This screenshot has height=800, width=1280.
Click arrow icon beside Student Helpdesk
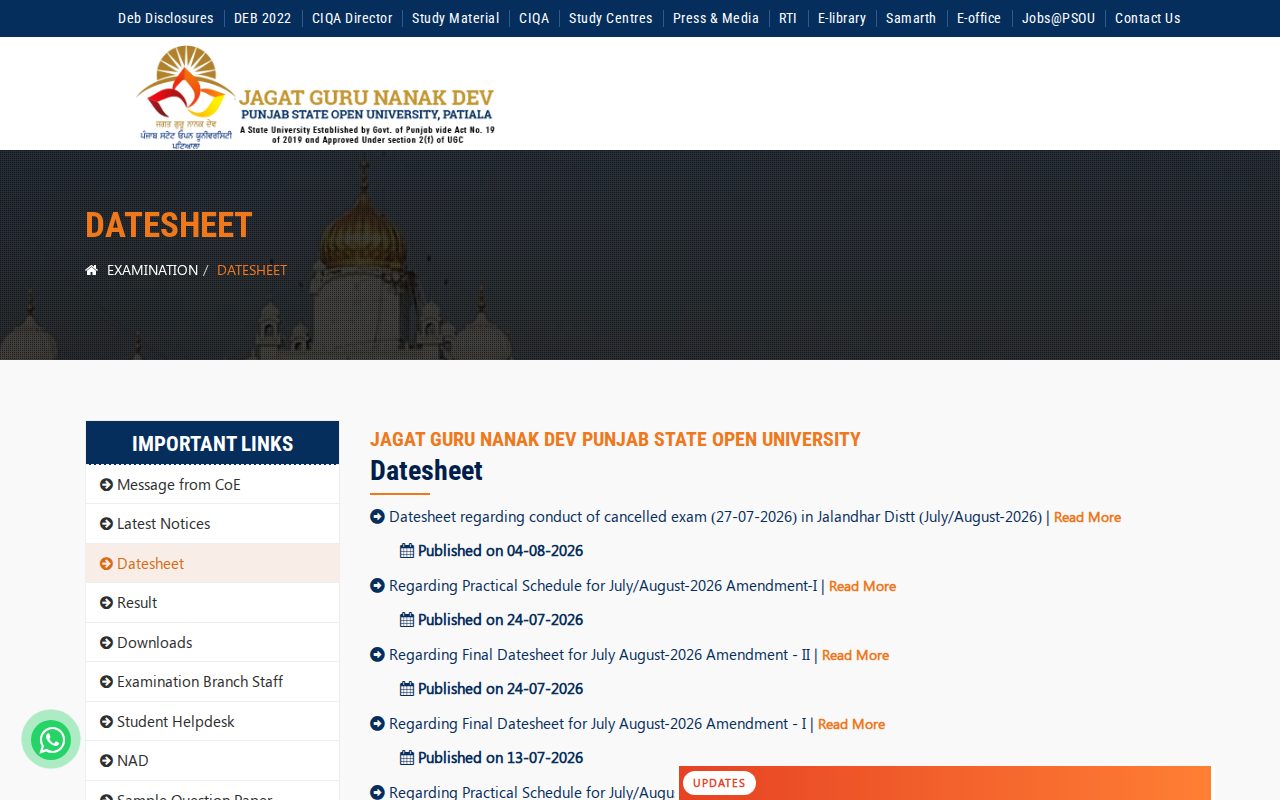(x=106, y=722)
